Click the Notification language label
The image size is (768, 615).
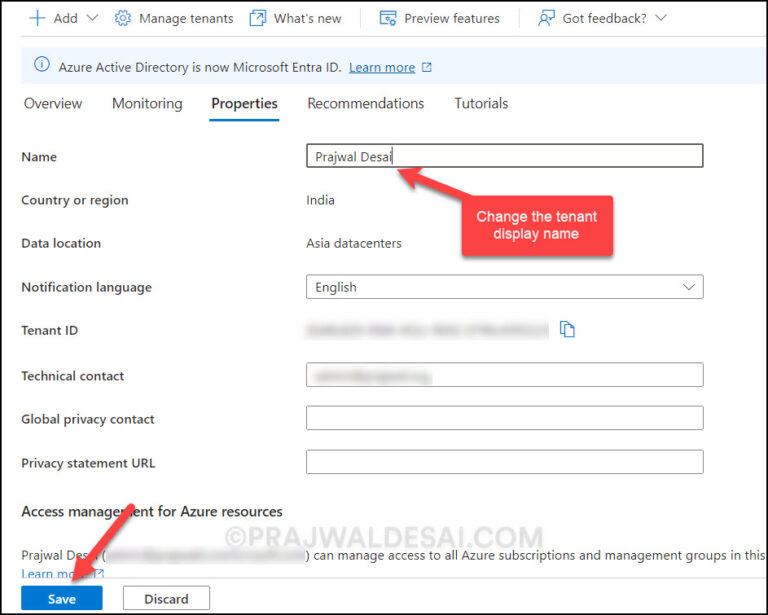pyautogui.click(x=86, y=287)
